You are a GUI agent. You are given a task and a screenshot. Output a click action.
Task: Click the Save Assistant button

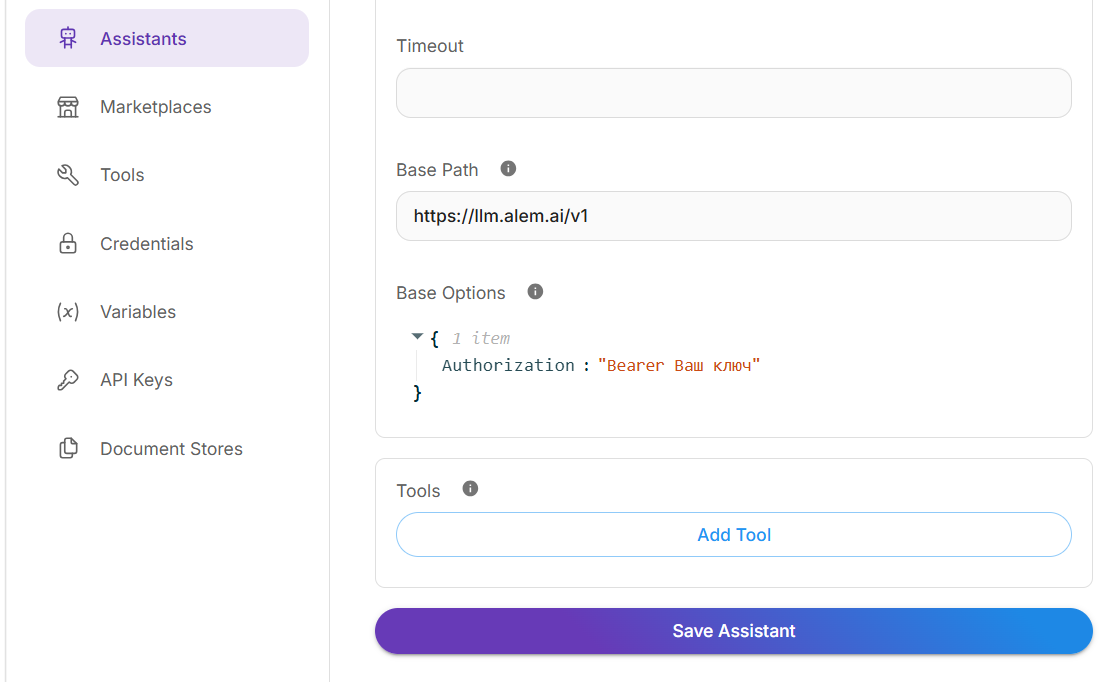733,631
